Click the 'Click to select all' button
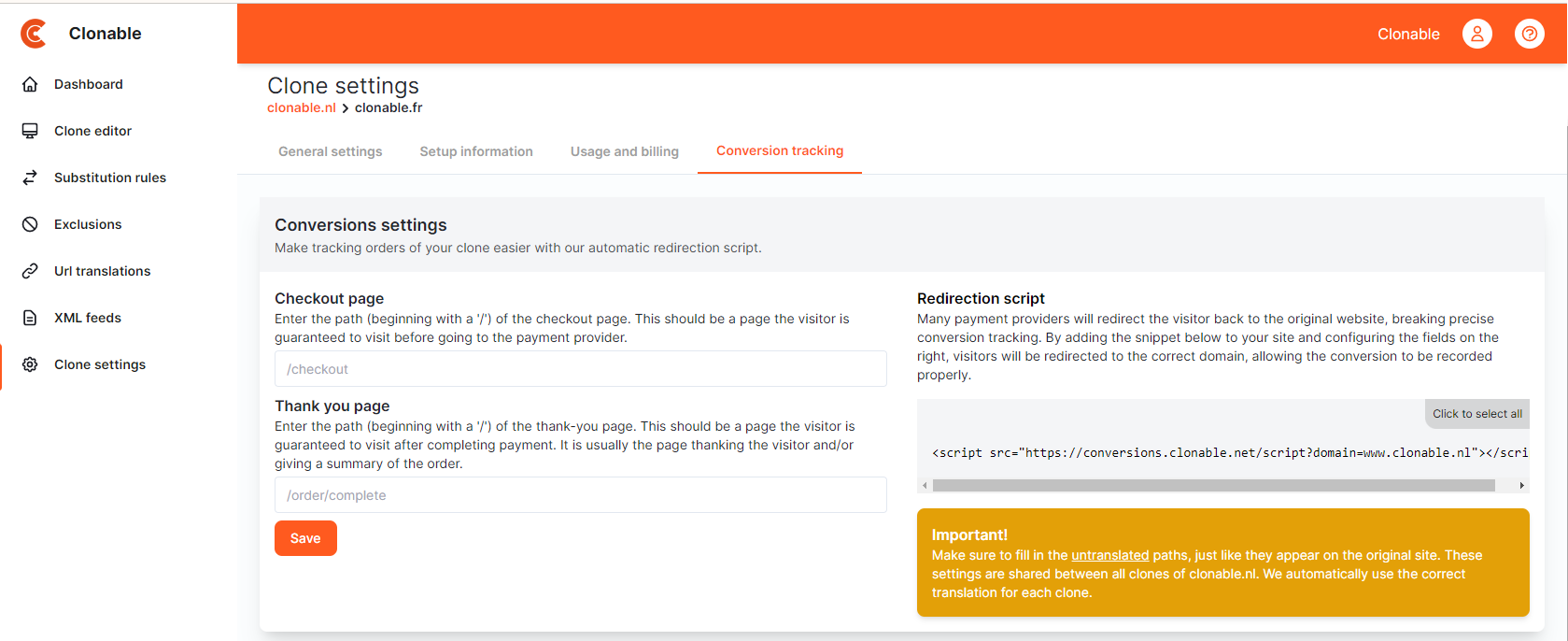Viewport: 1568px width, 641px height. 1476,414
